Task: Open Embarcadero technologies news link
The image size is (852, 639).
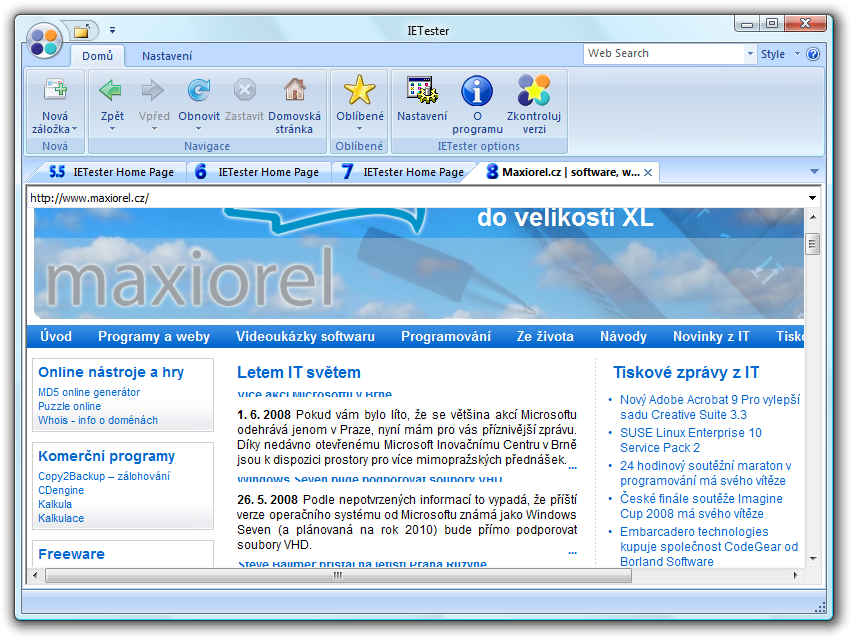Action: [x=709, y=547]
